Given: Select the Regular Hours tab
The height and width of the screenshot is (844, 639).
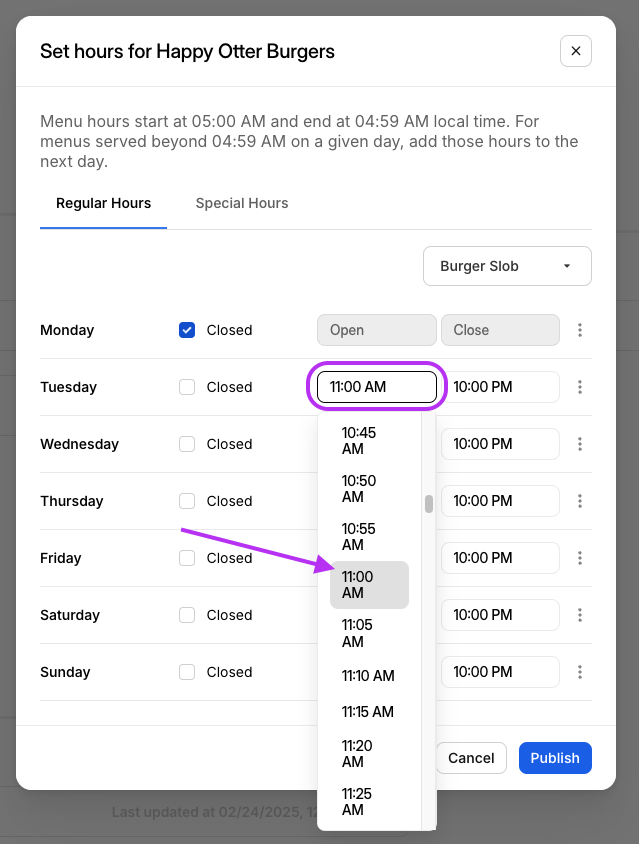Looking at the screenshot, I should (103, 203).
